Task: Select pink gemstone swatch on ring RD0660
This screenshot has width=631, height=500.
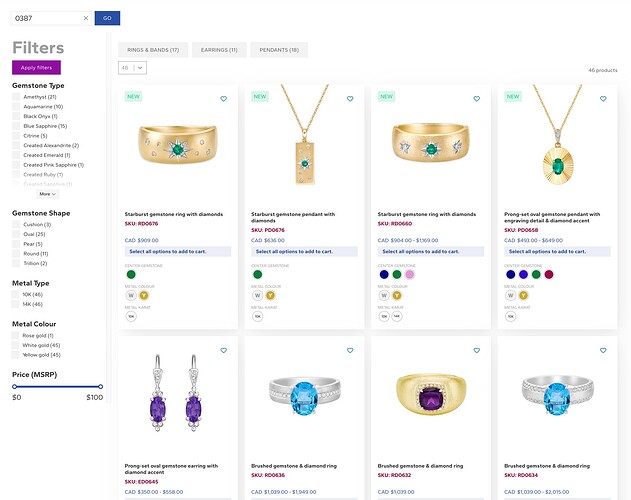Action: click(x=409, y=275)
